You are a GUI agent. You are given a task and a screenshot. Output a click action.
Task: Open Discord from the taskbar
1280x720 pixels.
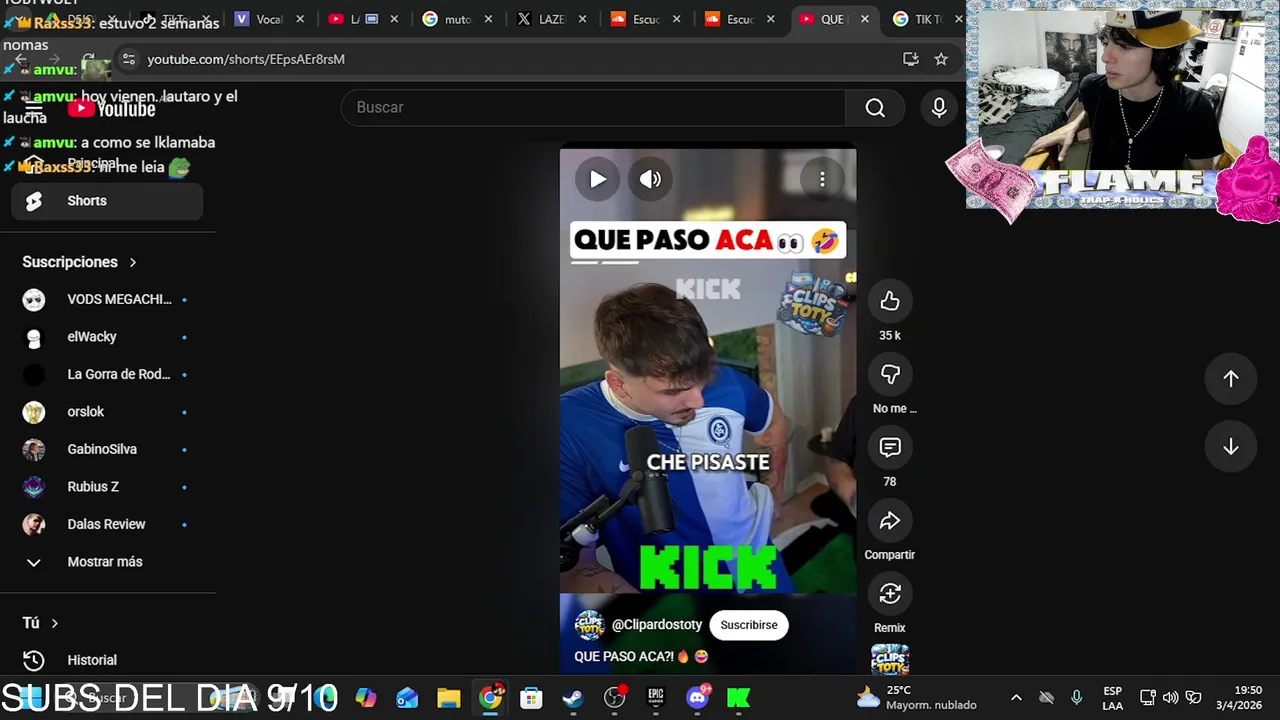[x=698, y=698]
